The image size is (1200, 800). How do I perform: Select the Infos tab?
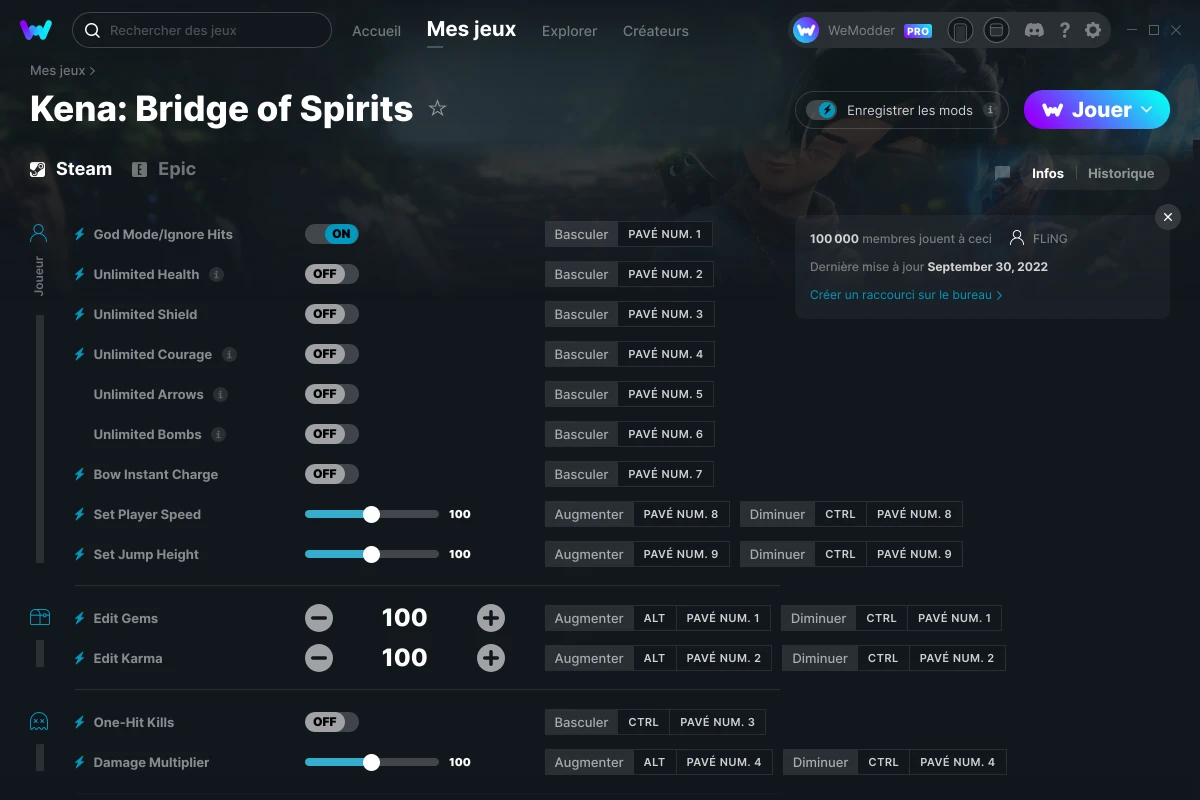(1048, 173)
